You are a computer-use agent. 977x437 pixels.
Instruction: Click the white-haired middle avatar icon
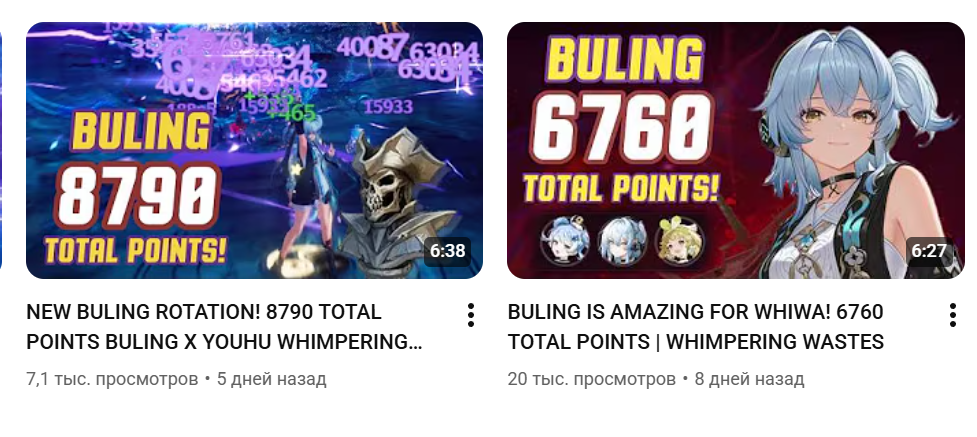(x=621, y=241)
